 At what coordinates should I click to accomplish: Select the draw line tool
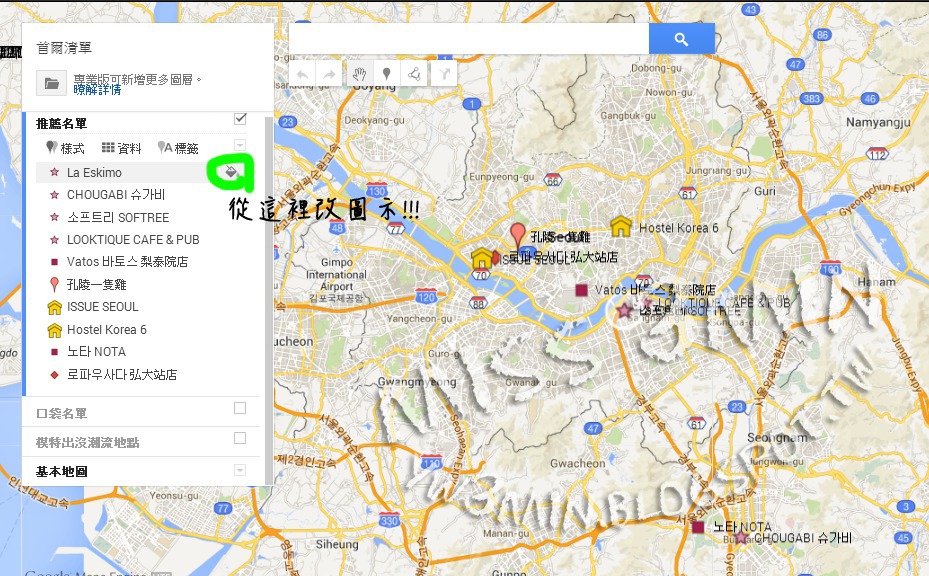tap(414, 74)
